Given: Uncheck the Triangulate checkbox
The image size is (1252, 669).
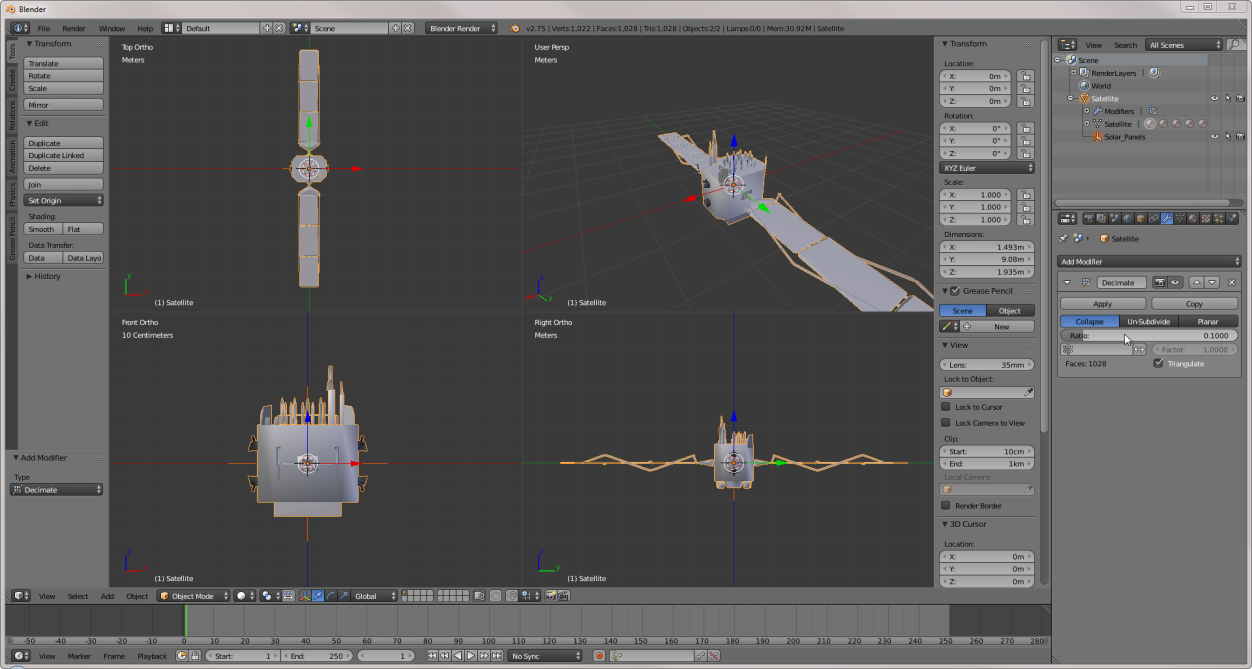Looking at the screenshot, I should [1158, 364].
